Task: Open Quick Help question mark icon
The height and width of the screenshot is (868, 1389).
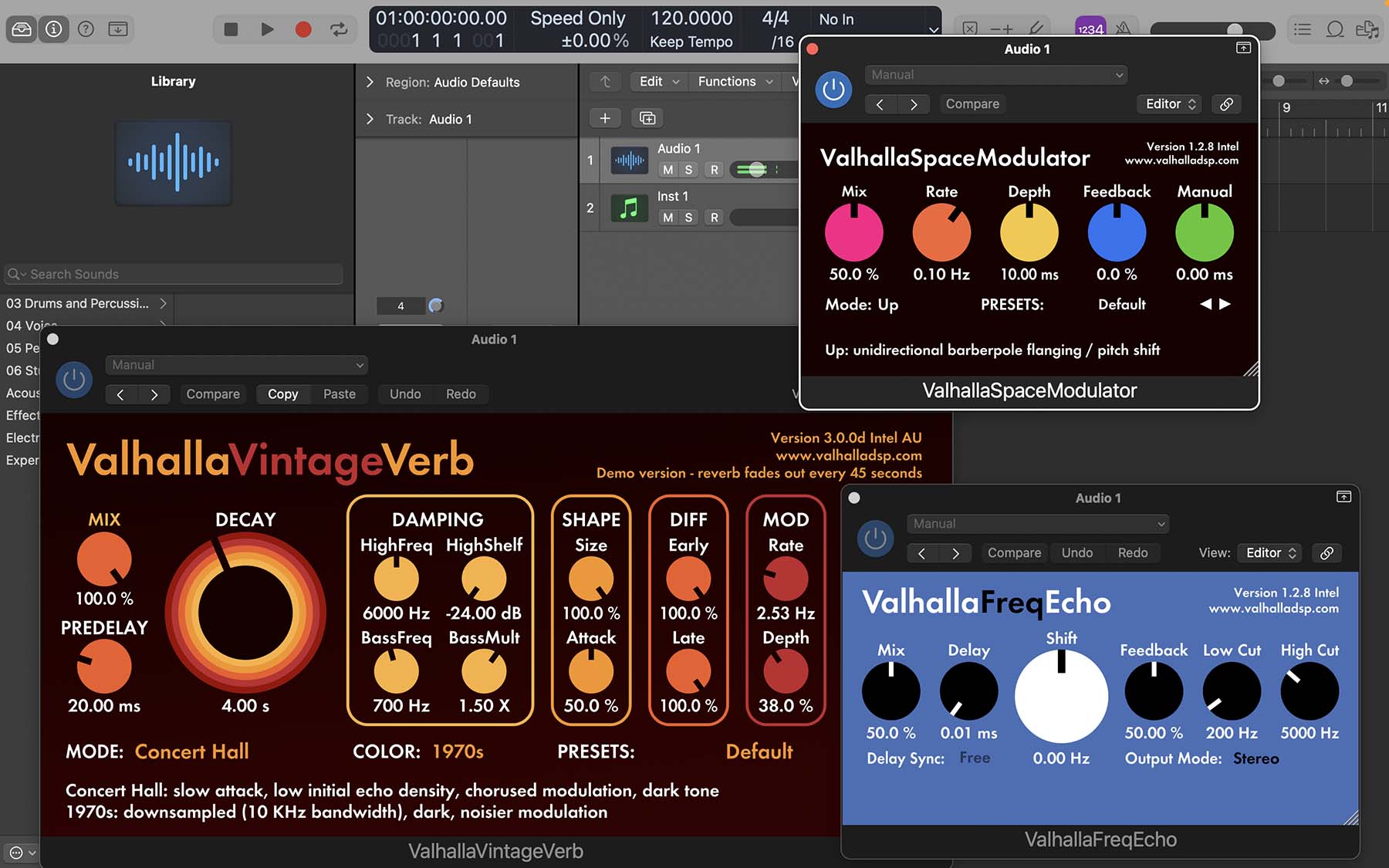Action: pos(86,29)
